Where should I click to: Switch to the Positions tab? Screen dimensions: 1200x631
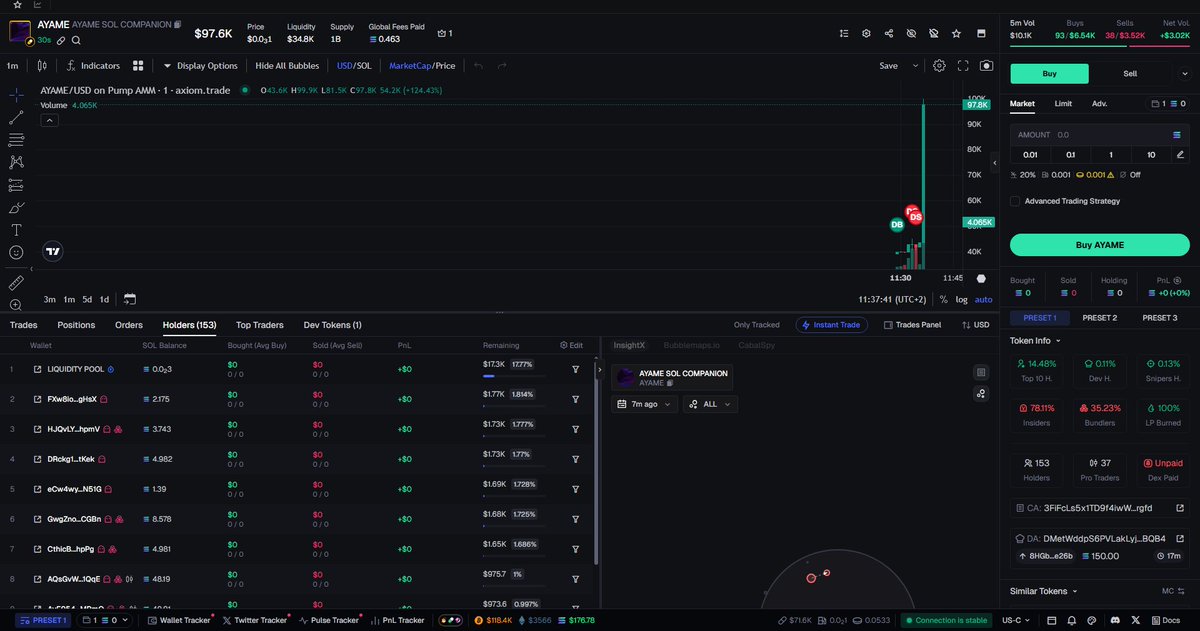pyautogui.click(x=76, y=325)
